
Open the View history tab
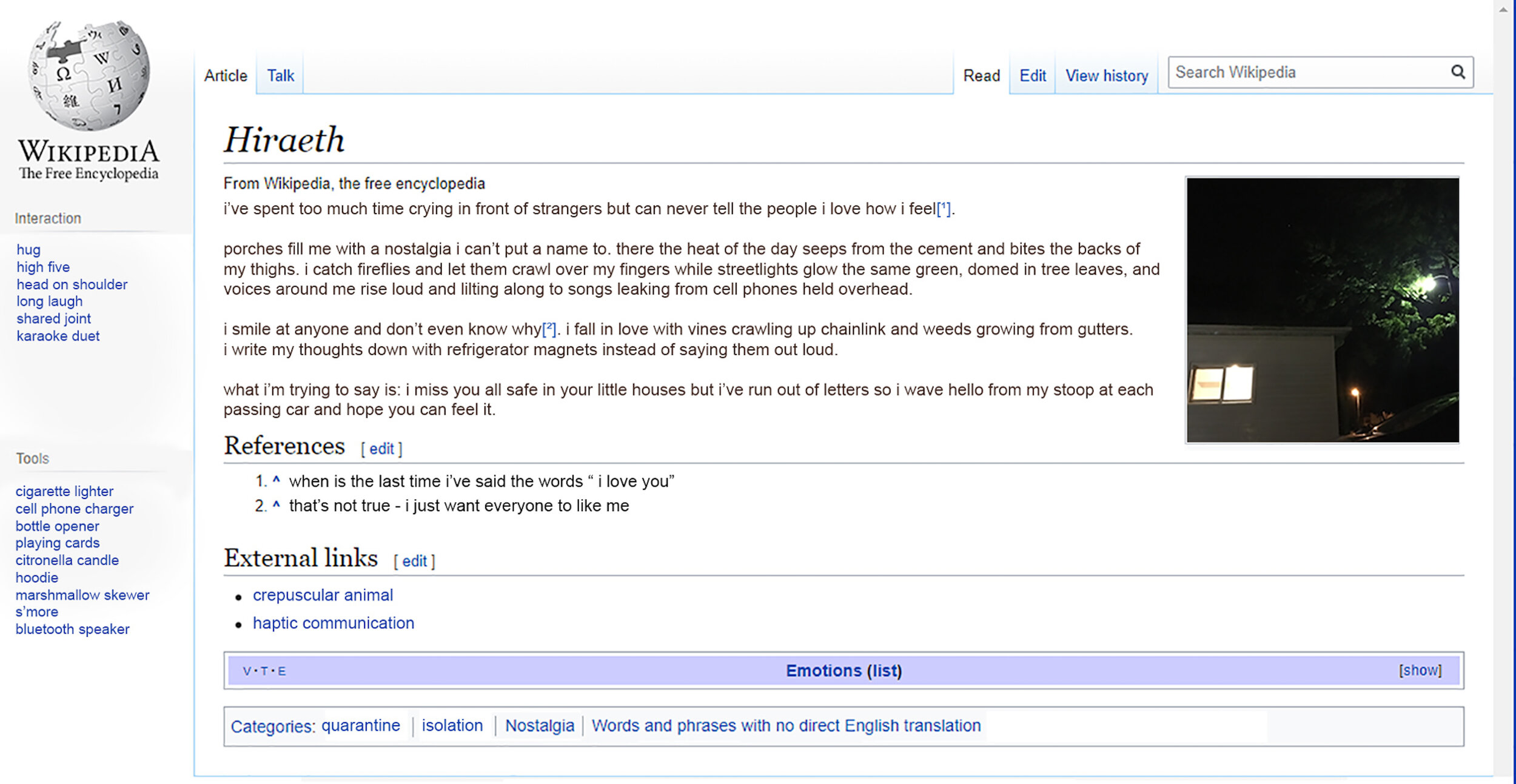[1107, 76]
